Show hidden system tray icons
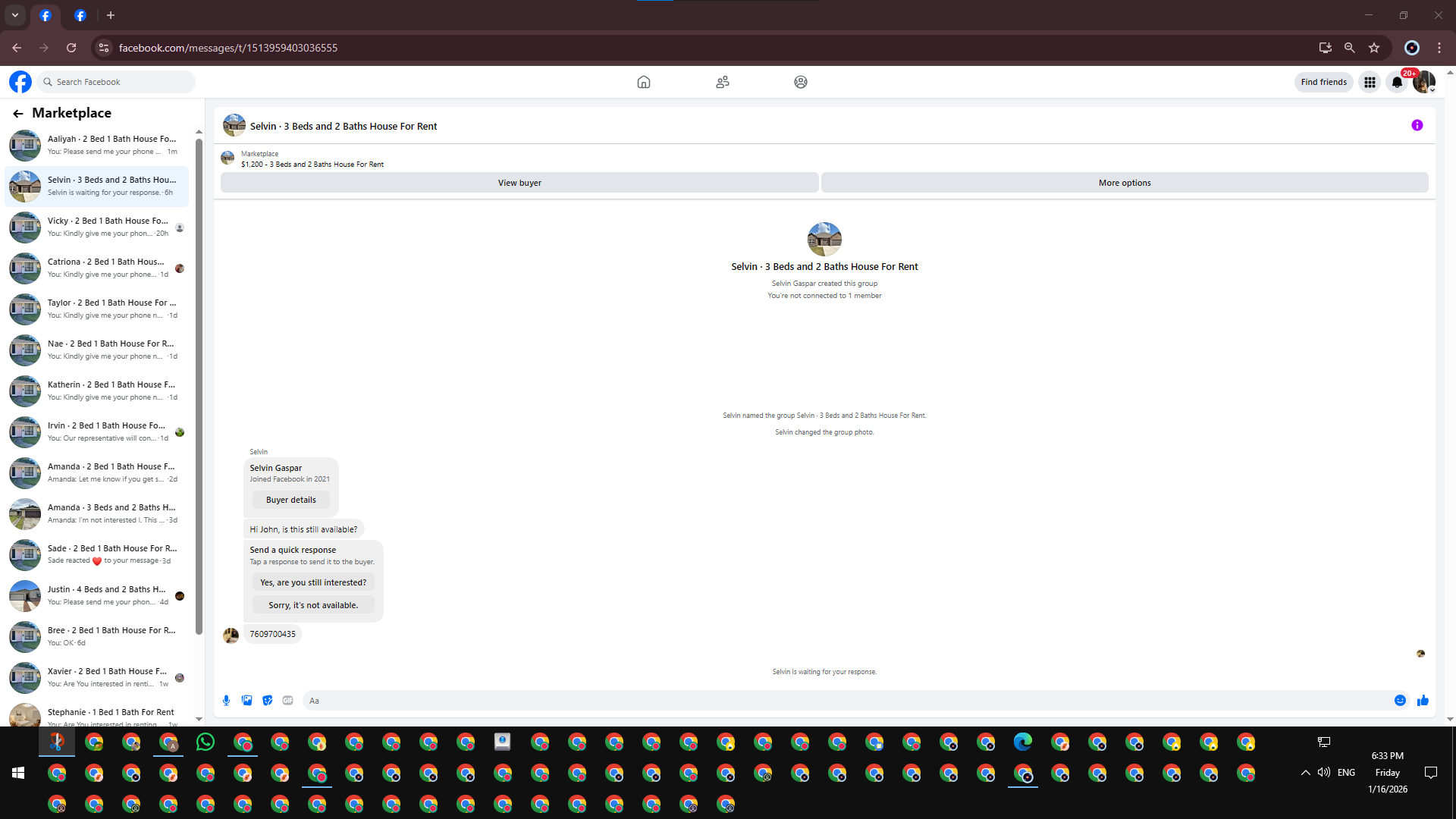The width and height of the screenshot is (1456, 819). coord(1305,773)
